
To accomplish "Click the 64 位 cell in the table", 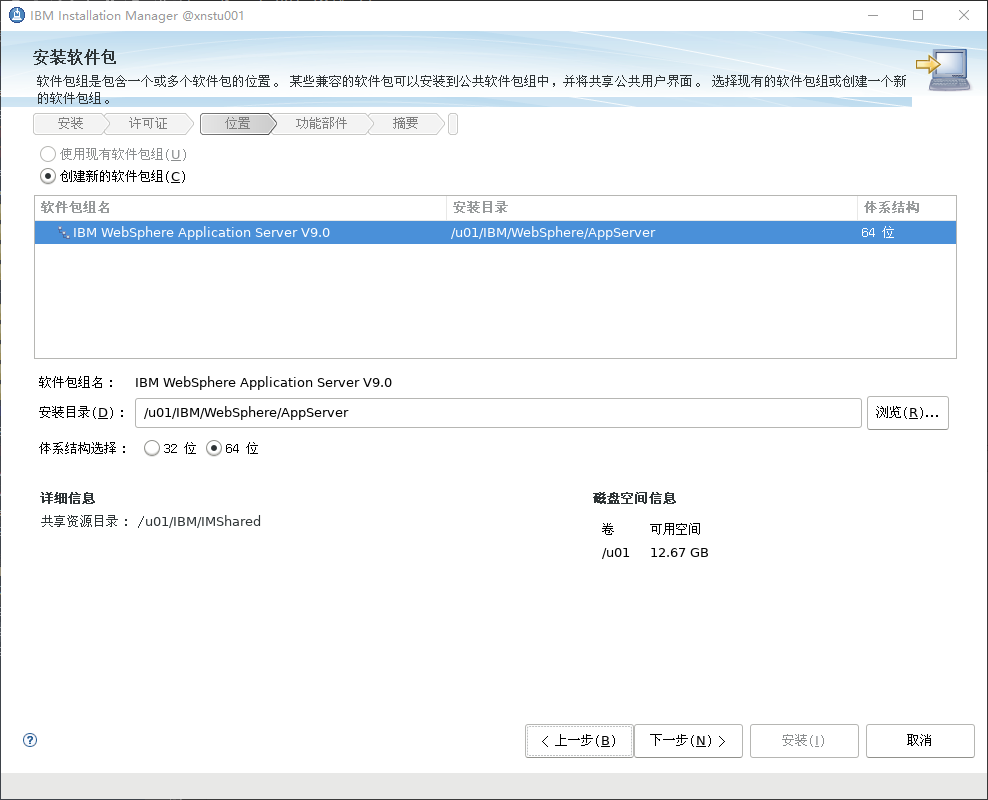I will [878, 232].
